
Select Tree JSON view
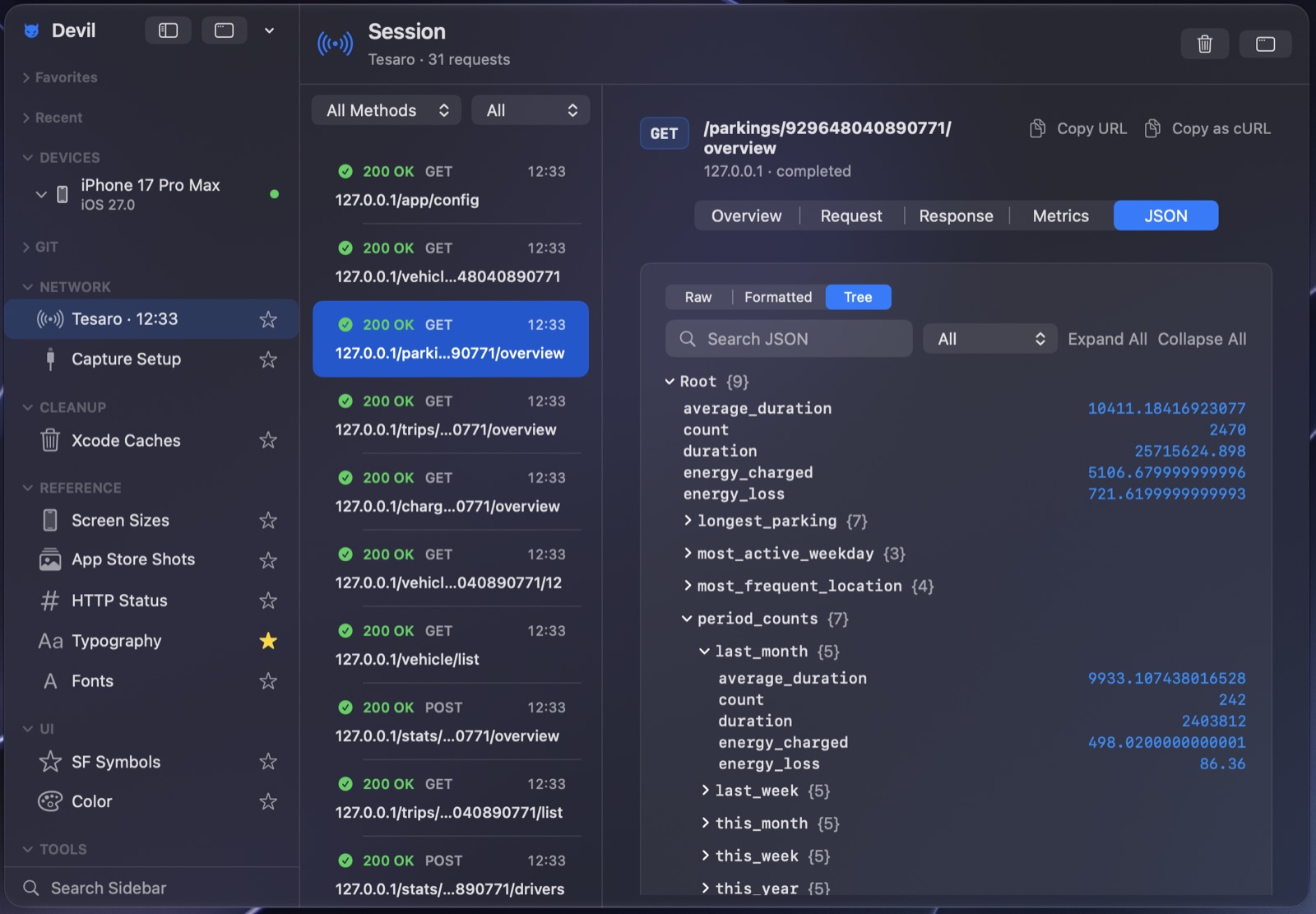858,297
